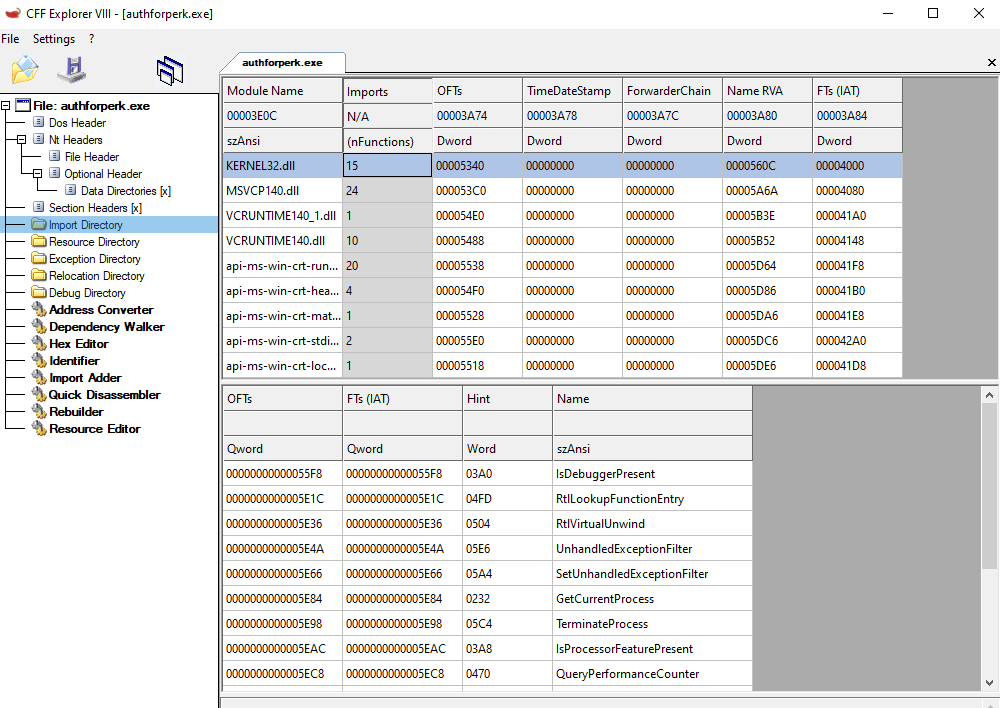1000x708 pixels.
Task: Click the Save floppy disk icon
Action: click(x=71, y=70)
